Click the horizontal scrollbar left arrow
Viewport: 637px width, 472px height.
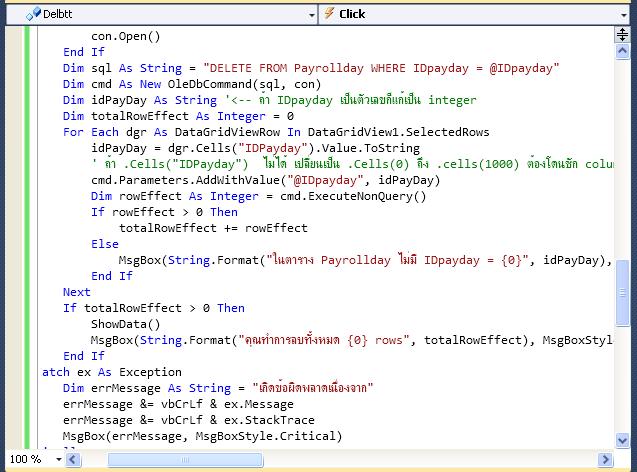click(73, 459)
